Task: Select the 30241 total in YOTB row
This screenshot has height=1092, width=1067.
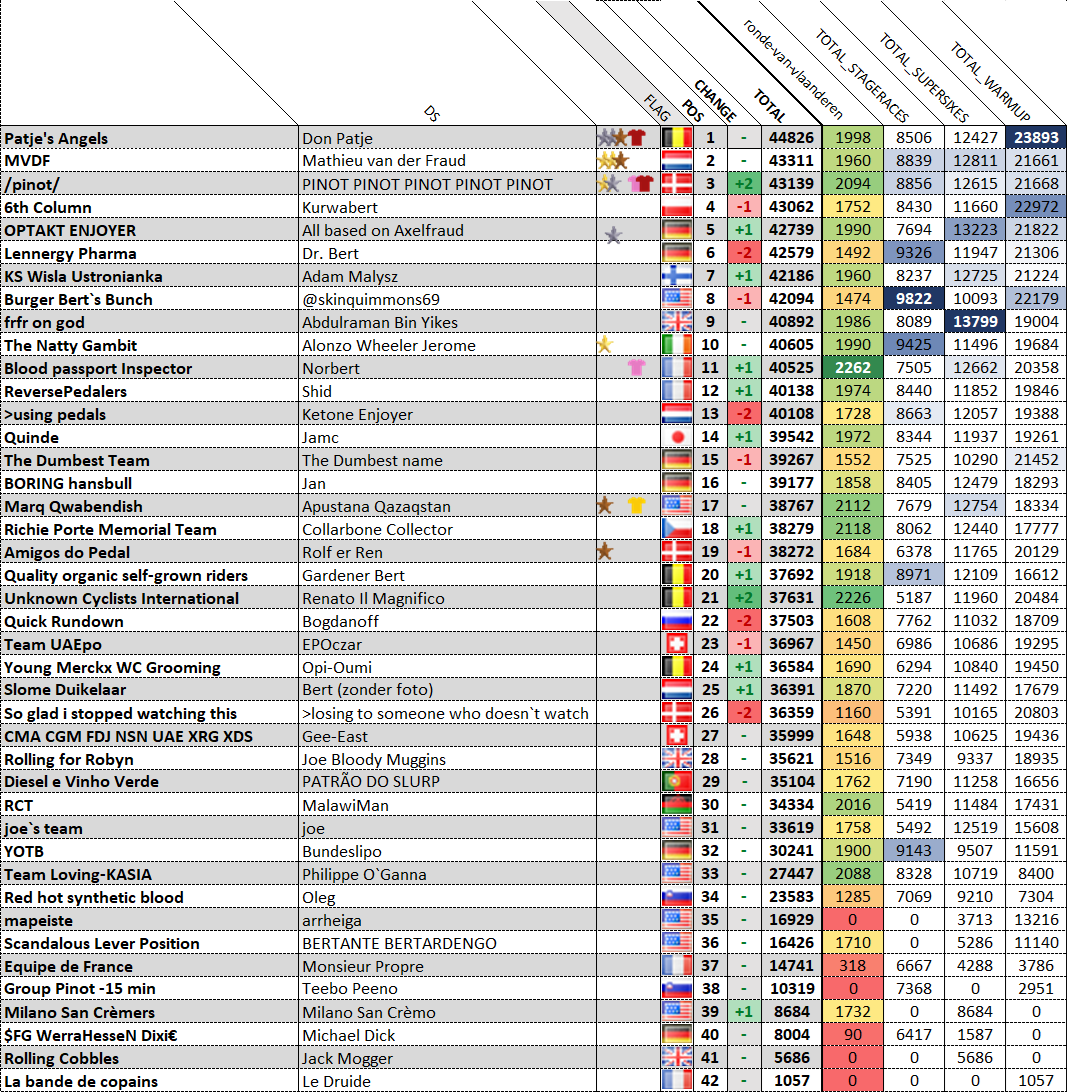Action: [791, 850]
